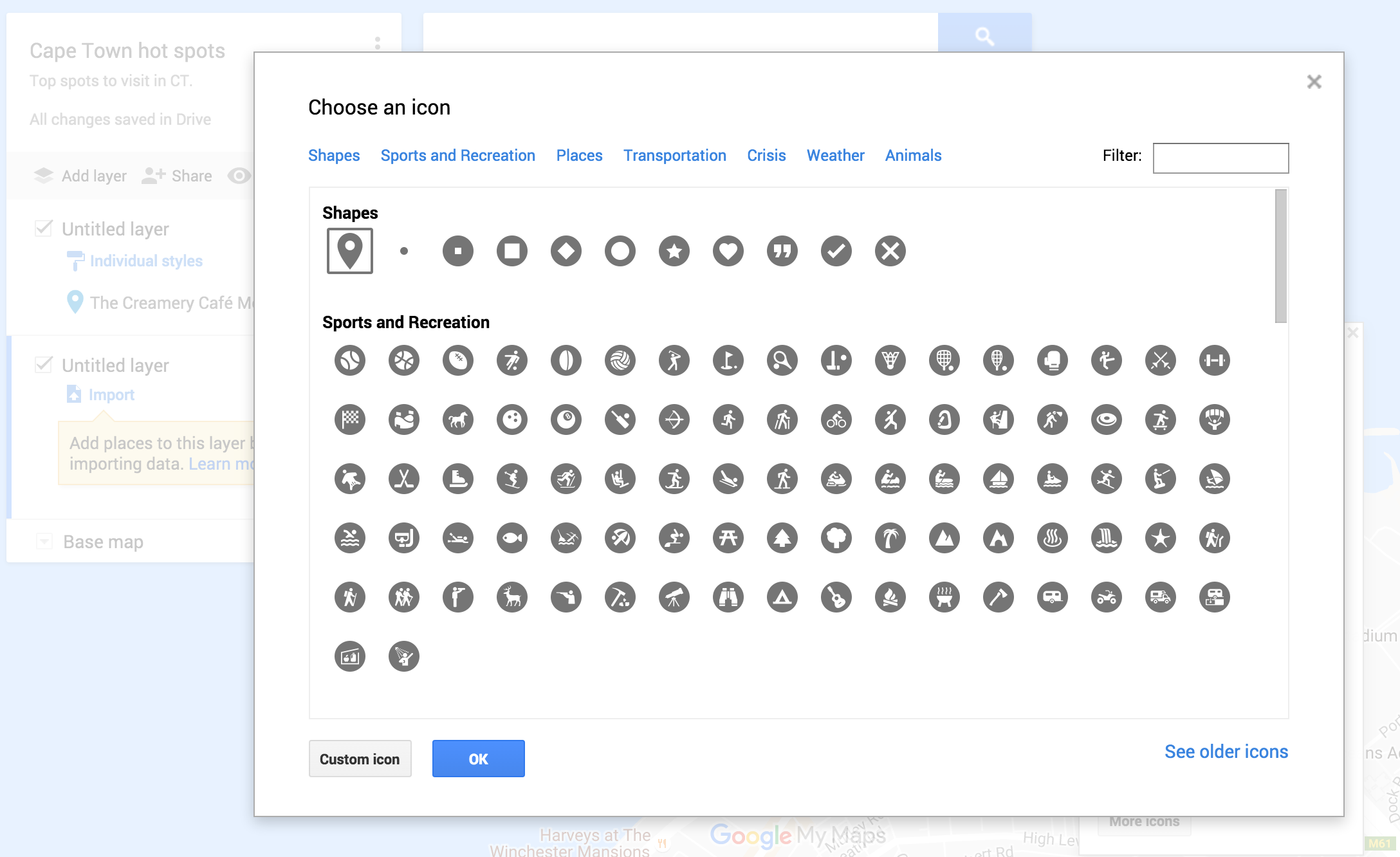Screen dimensions: 1400x857
Task: Click the Custom icon button
Action: point(360,759)
